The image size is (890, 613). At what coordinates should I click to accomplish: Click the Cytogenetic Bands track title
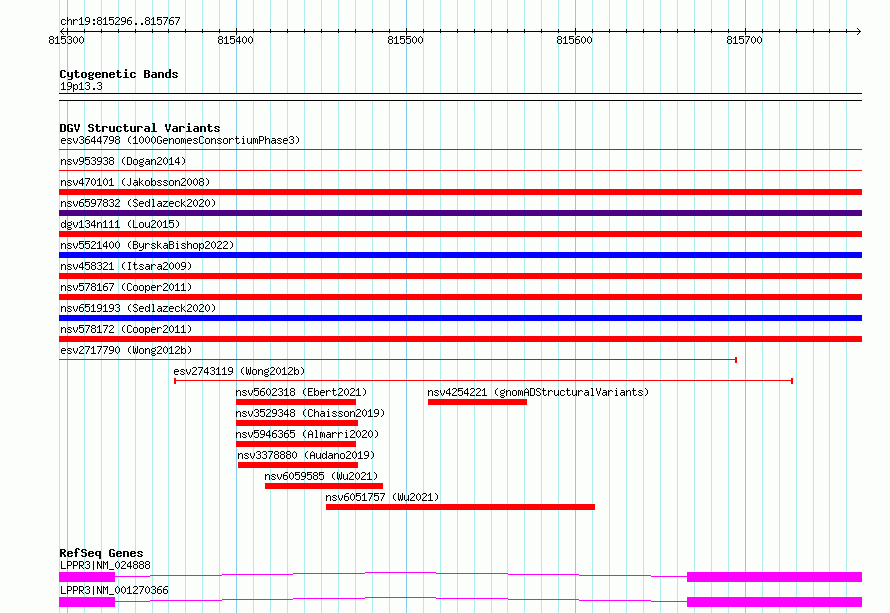point(119,74)
